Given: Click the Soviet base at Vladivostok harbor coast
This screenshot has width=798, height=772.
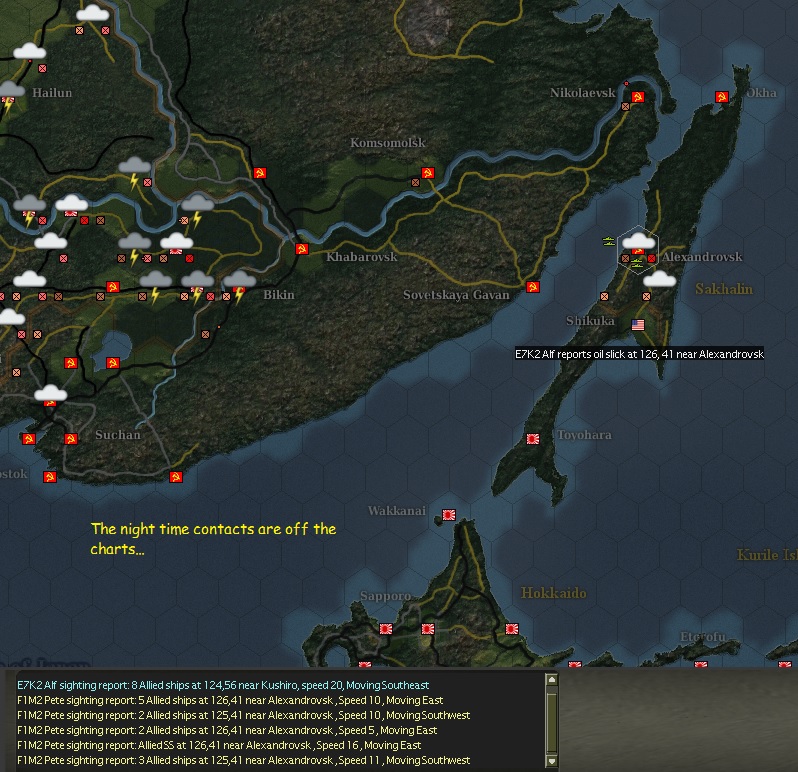Looking at the screenshot, I should click(x=50, y=477).
